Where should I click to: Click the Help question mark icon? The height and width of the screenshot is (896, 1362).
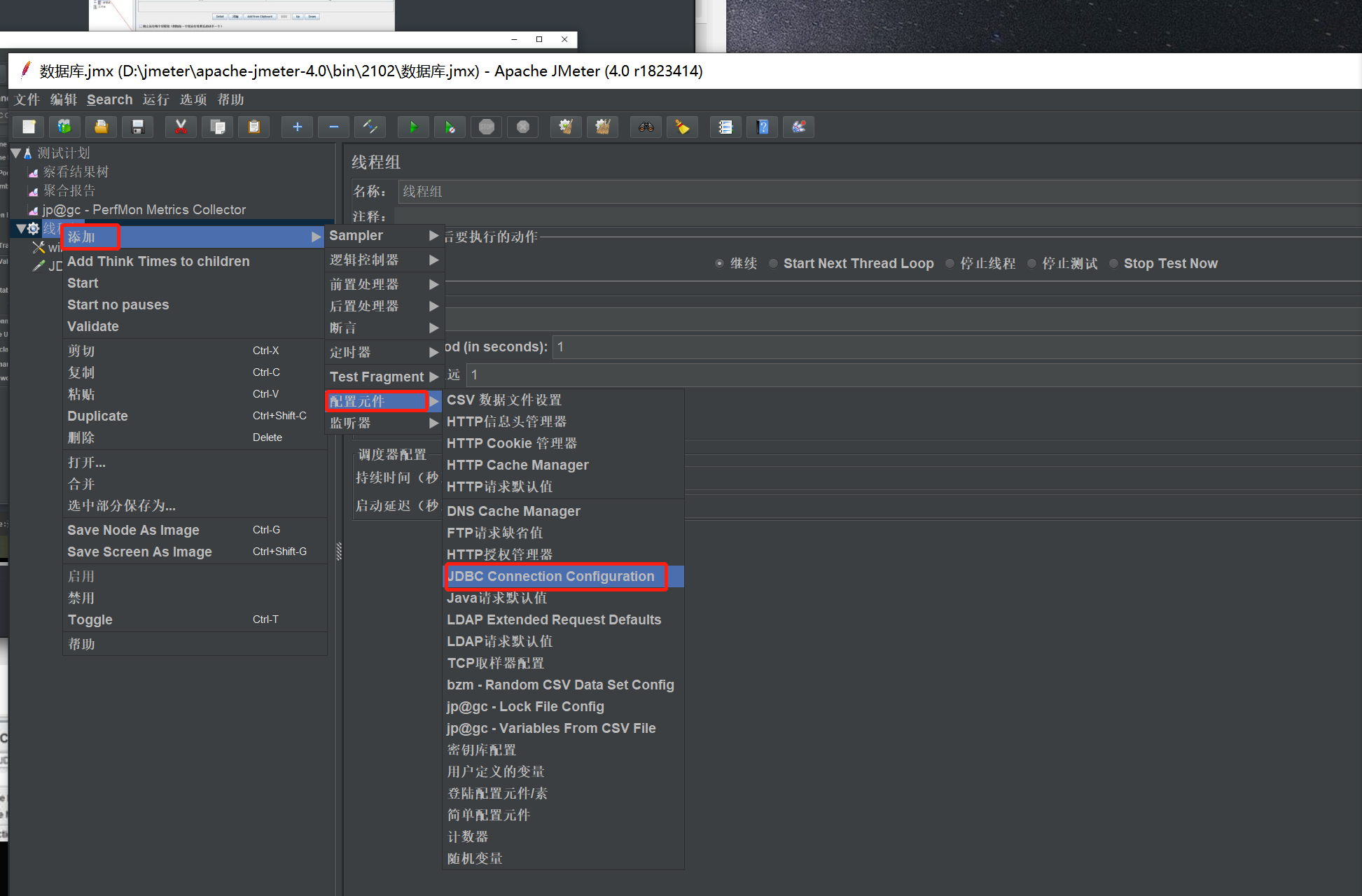[x=763, y=127]
